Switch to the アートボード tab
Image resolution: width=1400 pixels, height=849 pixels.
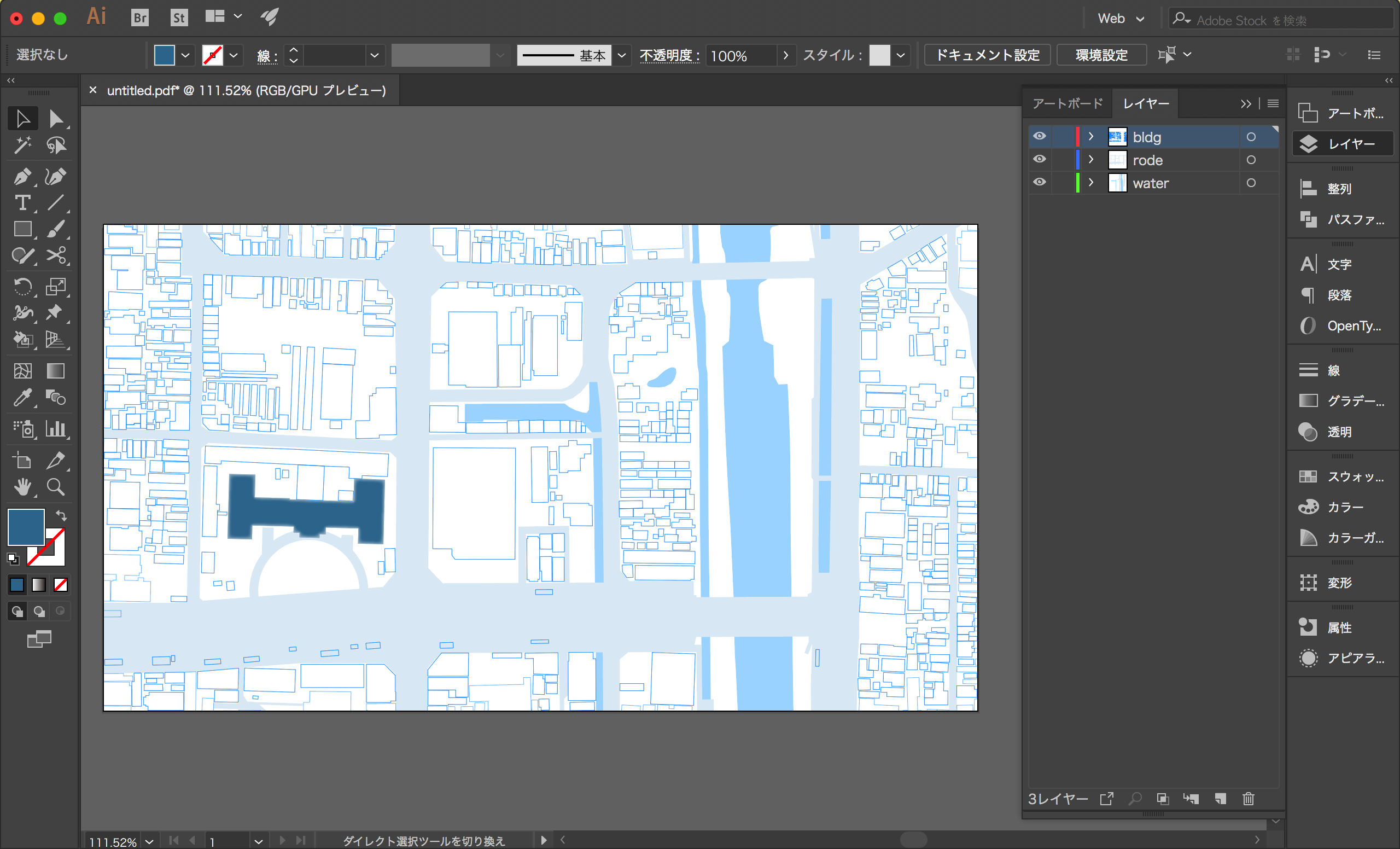[x=1067, y=103]
